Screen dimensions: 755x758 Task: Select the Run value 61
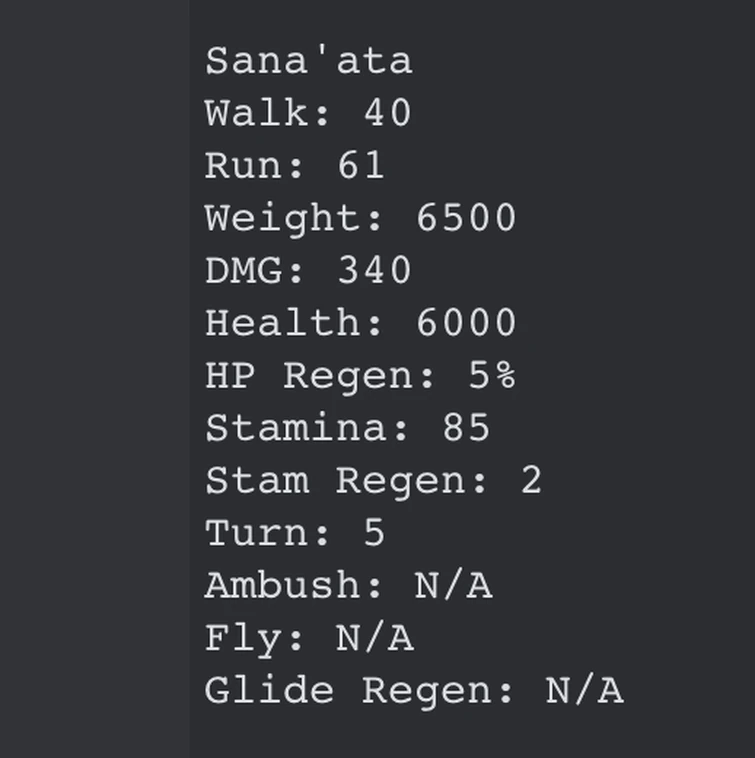pyautogui.click(x=361, y=165)
